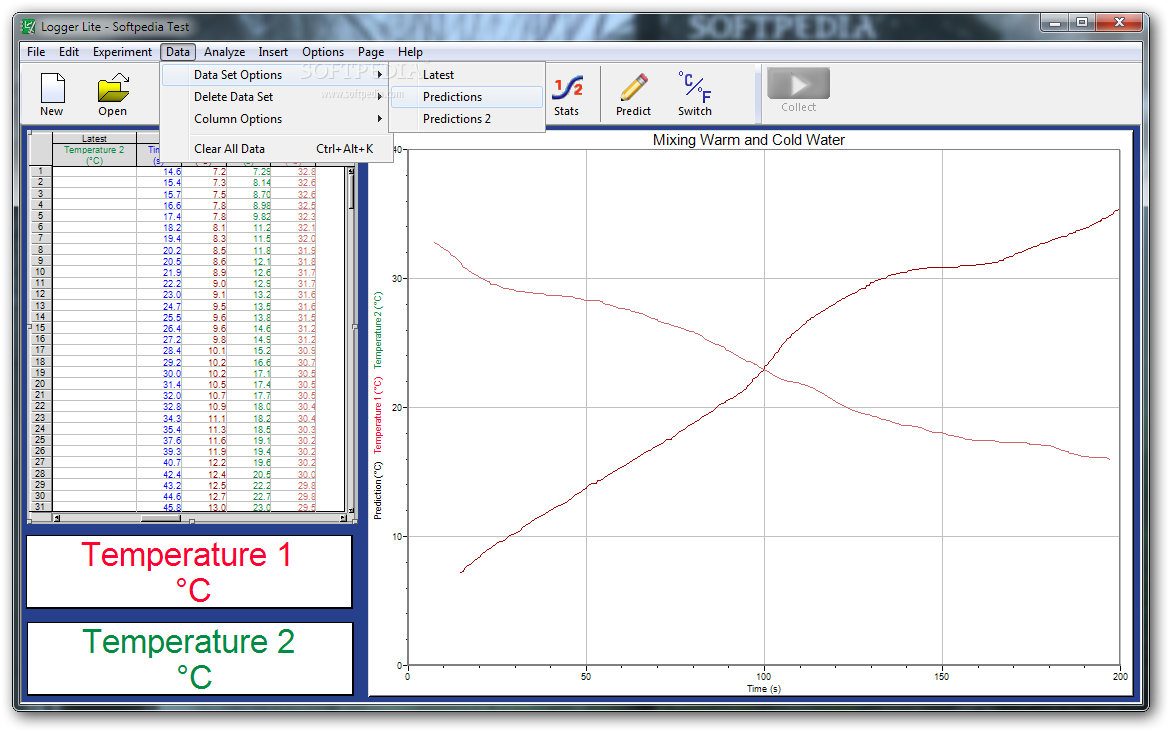Open the Insert menu

click(x=273, y=51)
